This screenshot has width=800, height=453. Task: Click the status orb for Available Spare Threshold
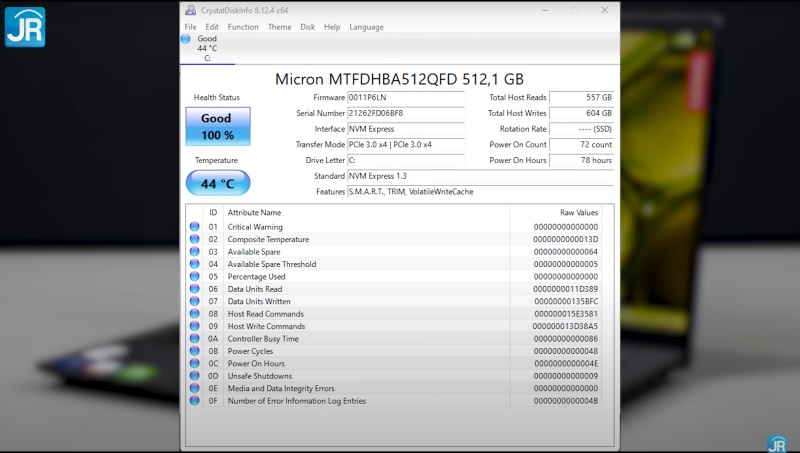pyautogui.click(x=194, y=264)
